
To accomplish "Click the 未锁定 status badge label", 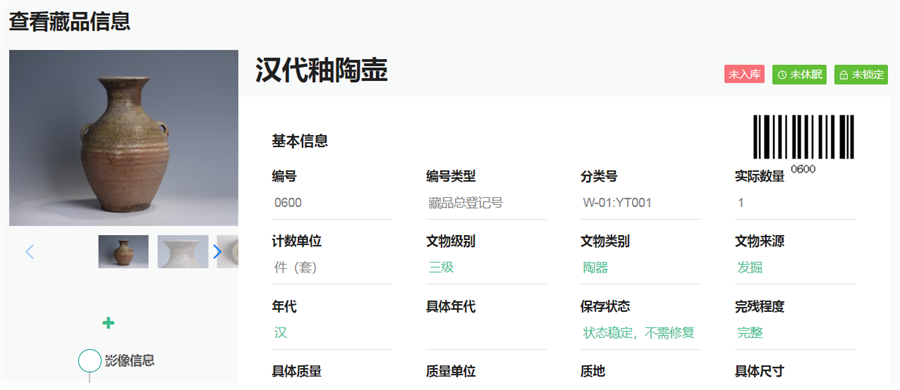I will click(868, 75).
